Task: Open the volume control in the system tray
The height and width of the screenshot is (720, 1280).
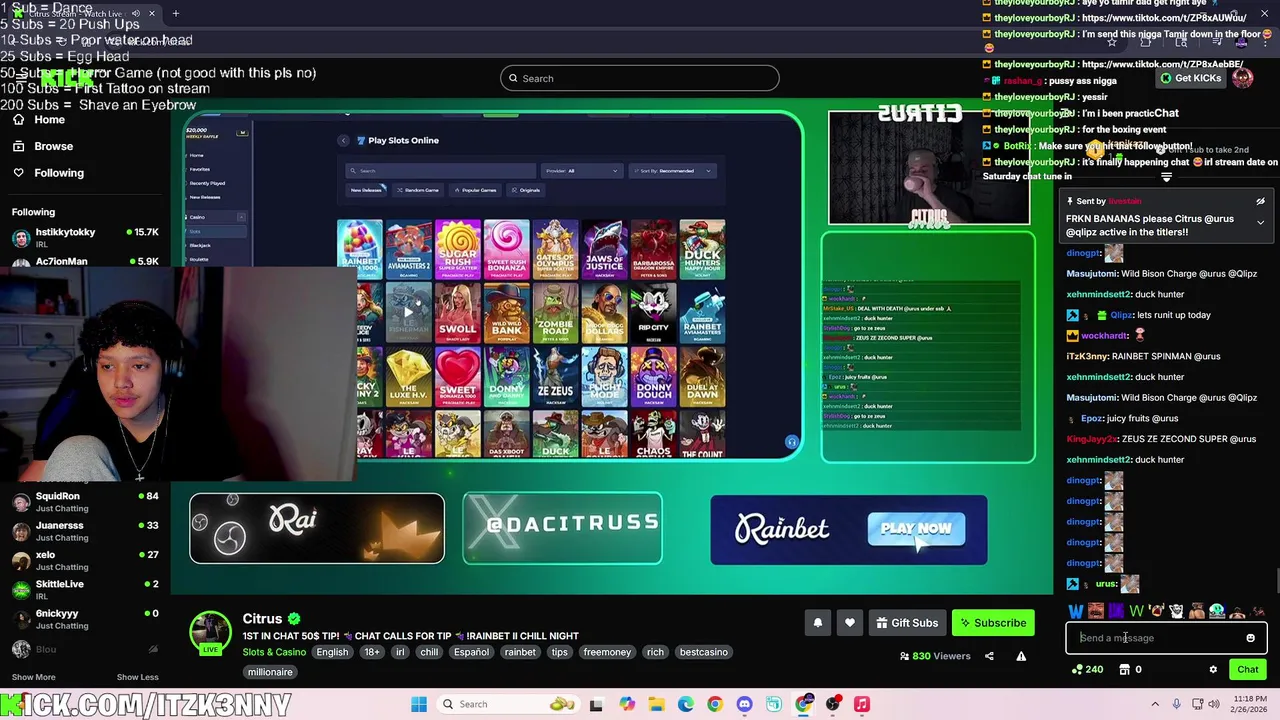Action: [1215, 704]
